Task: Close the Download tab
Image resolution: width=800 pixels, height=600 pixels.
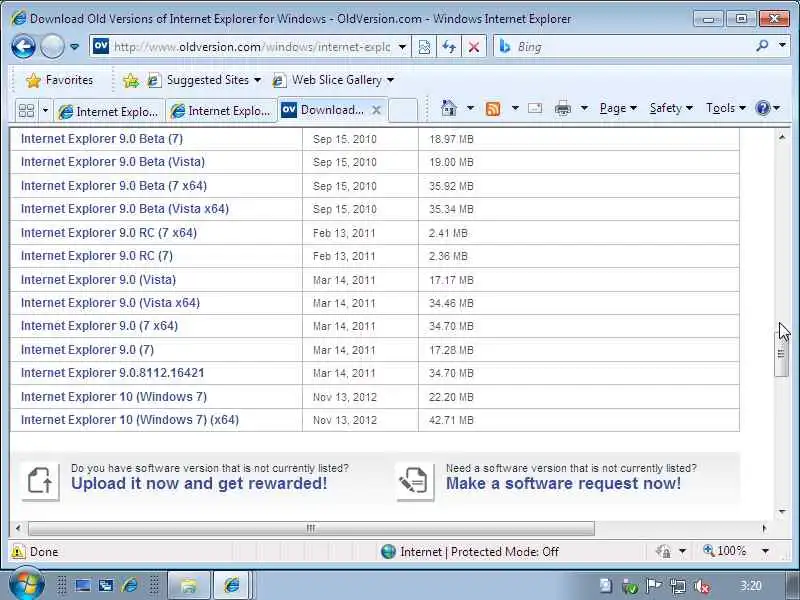Action: coord(376,110)
